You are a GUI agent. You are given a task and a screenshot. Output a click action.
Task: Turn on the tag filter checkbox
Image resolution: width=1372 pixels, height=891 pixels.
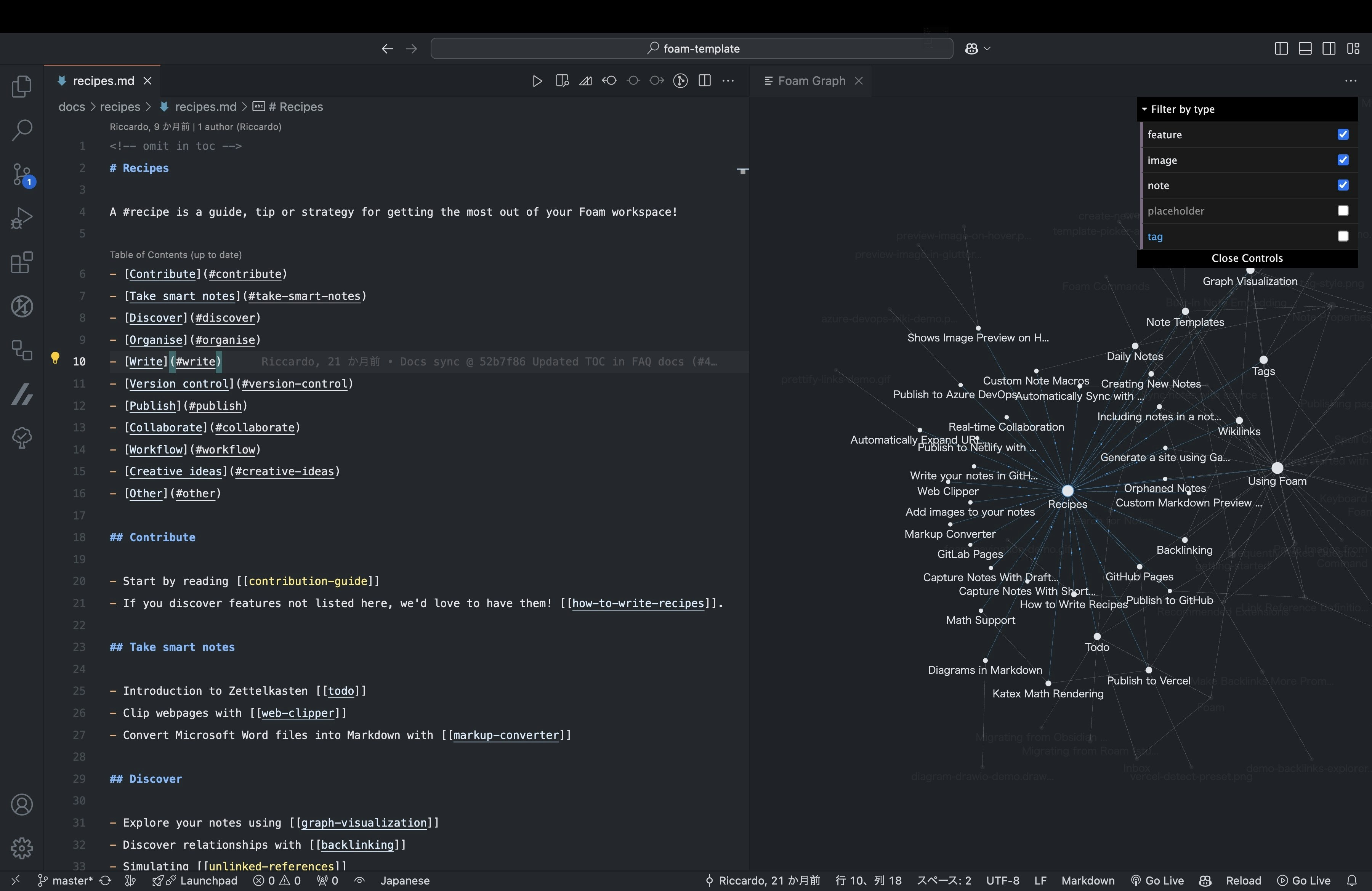coord(1343,236)
